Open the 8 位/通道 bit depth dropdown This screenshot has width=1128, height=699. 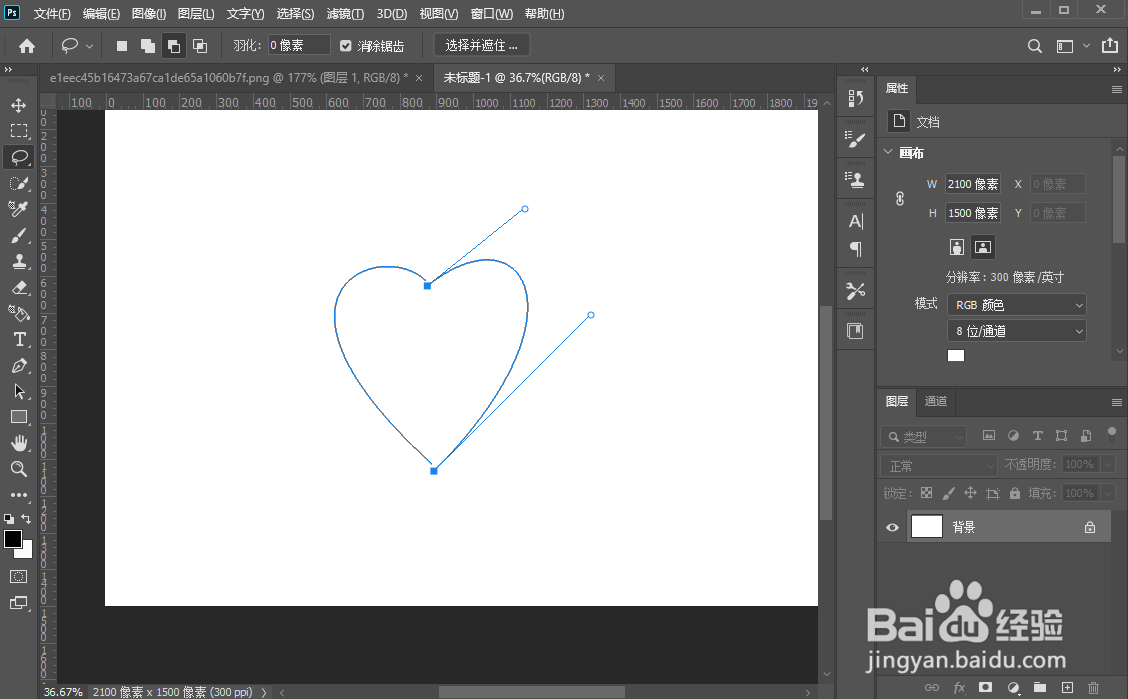coord(1016,331)
